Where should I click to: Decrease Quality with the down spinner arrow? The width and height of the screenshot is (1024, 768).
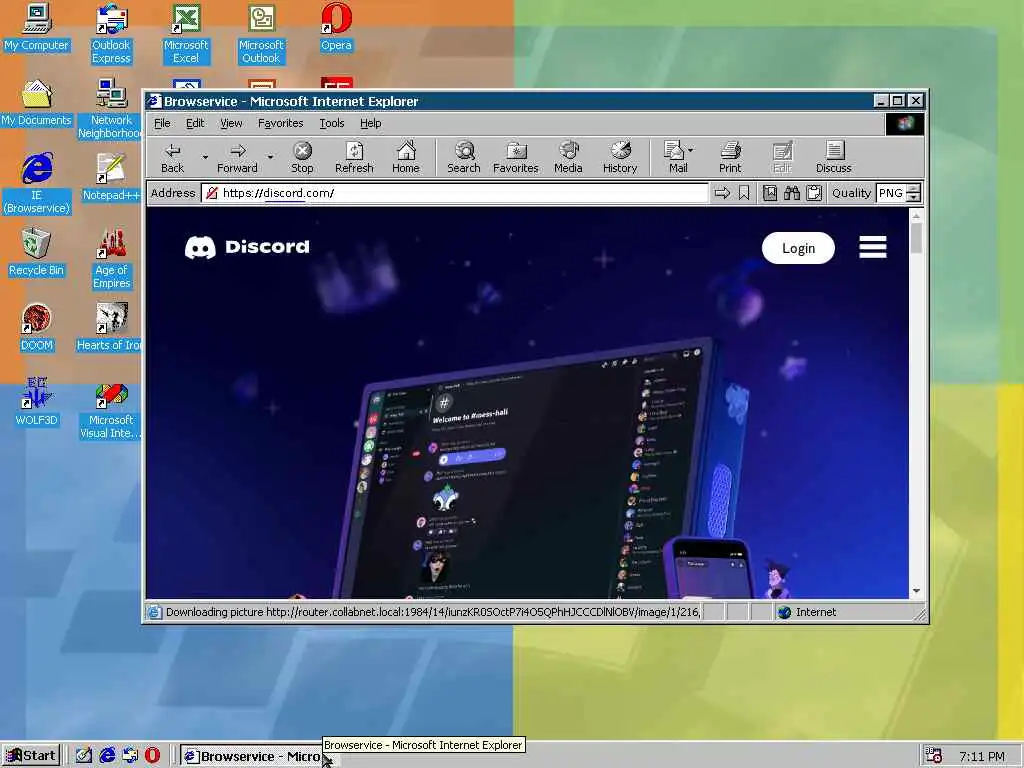tap(914, 197)
